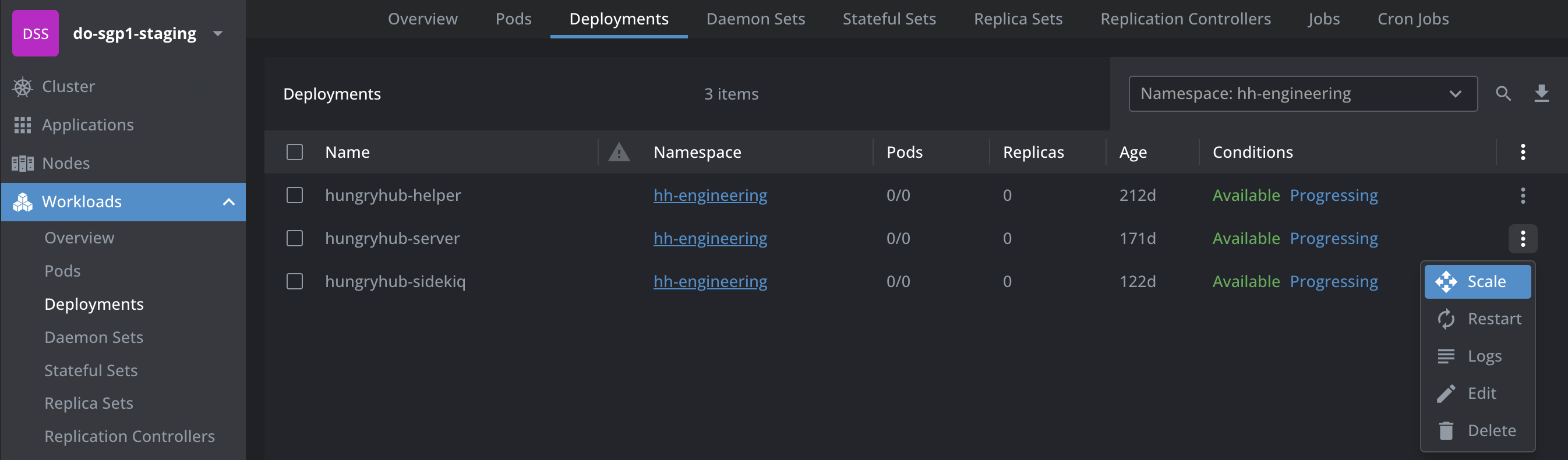Tick the select-all checkbox in the header
The height and width of the screenshot is (460, 1568).
(295, 152)
